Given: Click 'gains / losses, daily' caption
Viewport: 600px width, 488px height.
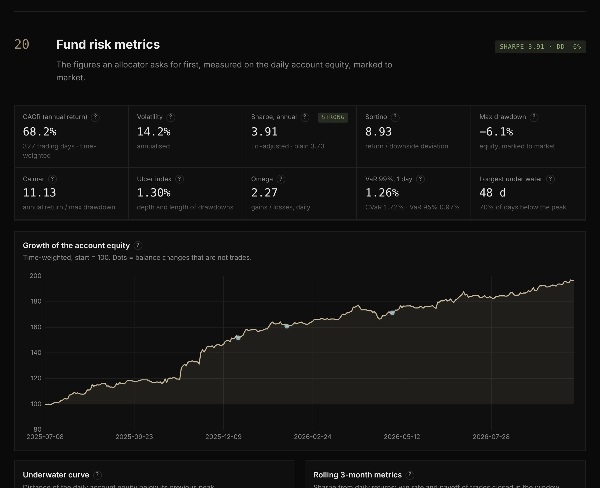Looking at the screenshot, I should [x=280, y=207].
